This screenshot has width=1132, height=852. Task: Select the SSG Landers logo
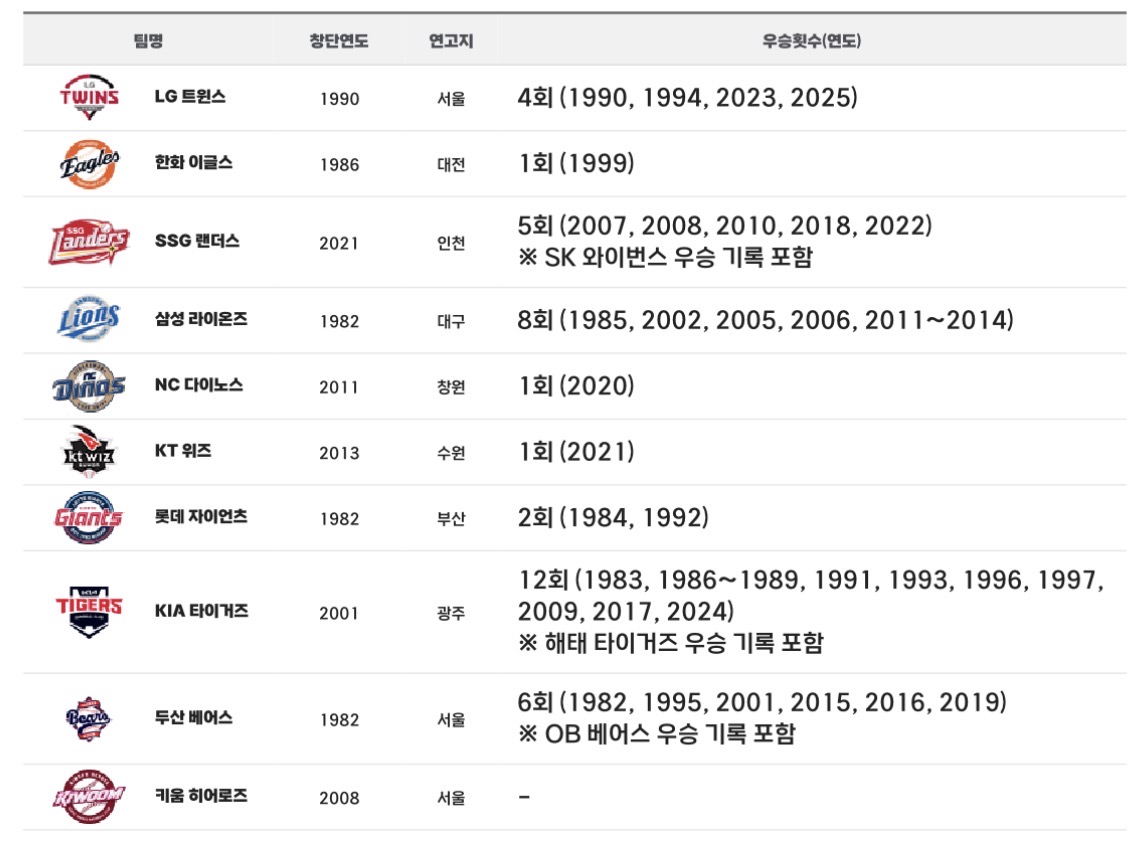[89, 242]
